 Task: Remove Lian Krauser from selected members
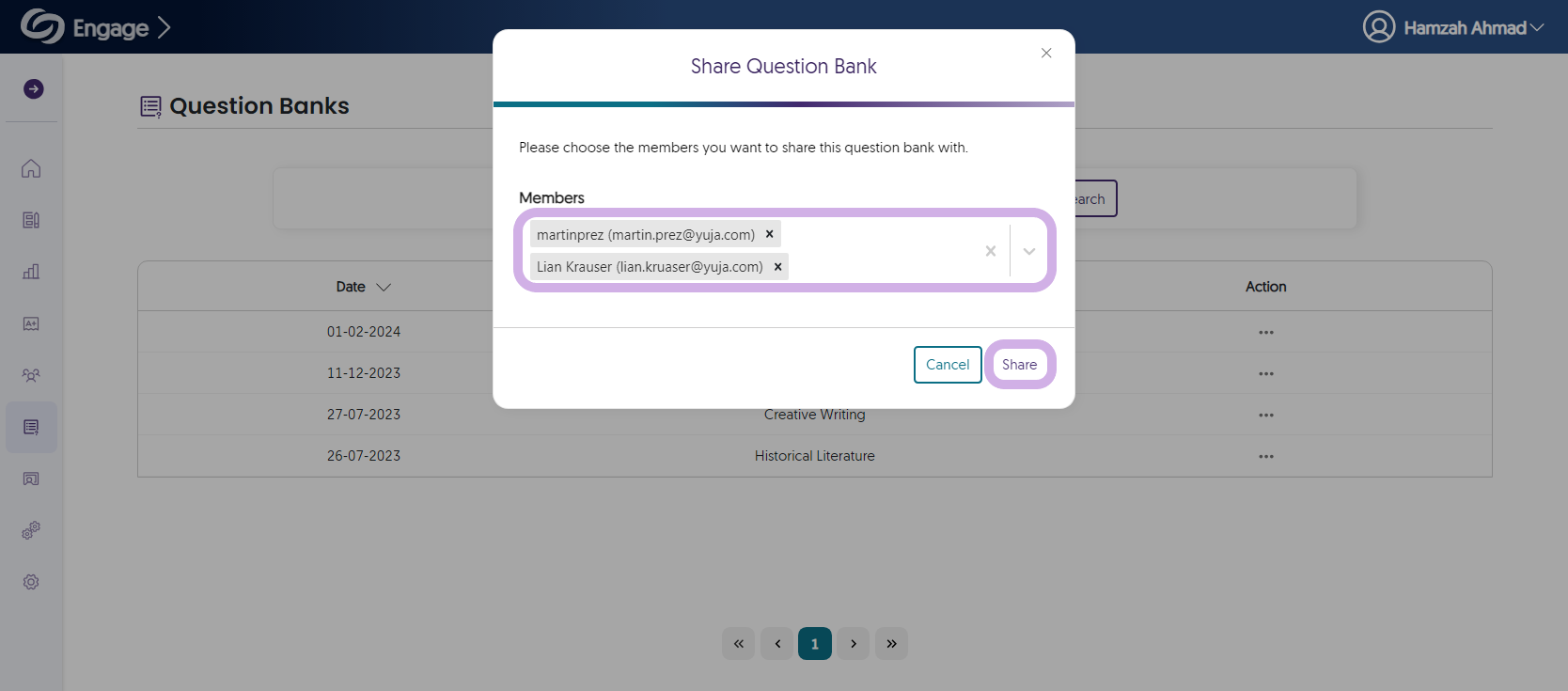point(777,266)
